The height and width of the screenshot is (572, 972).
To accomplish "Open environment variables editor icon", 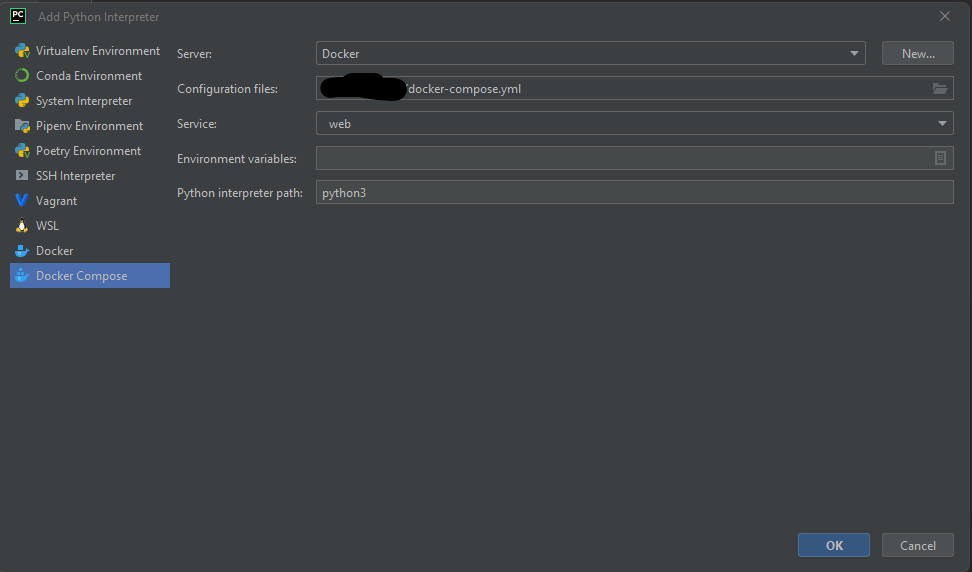I will click(940, 158).
